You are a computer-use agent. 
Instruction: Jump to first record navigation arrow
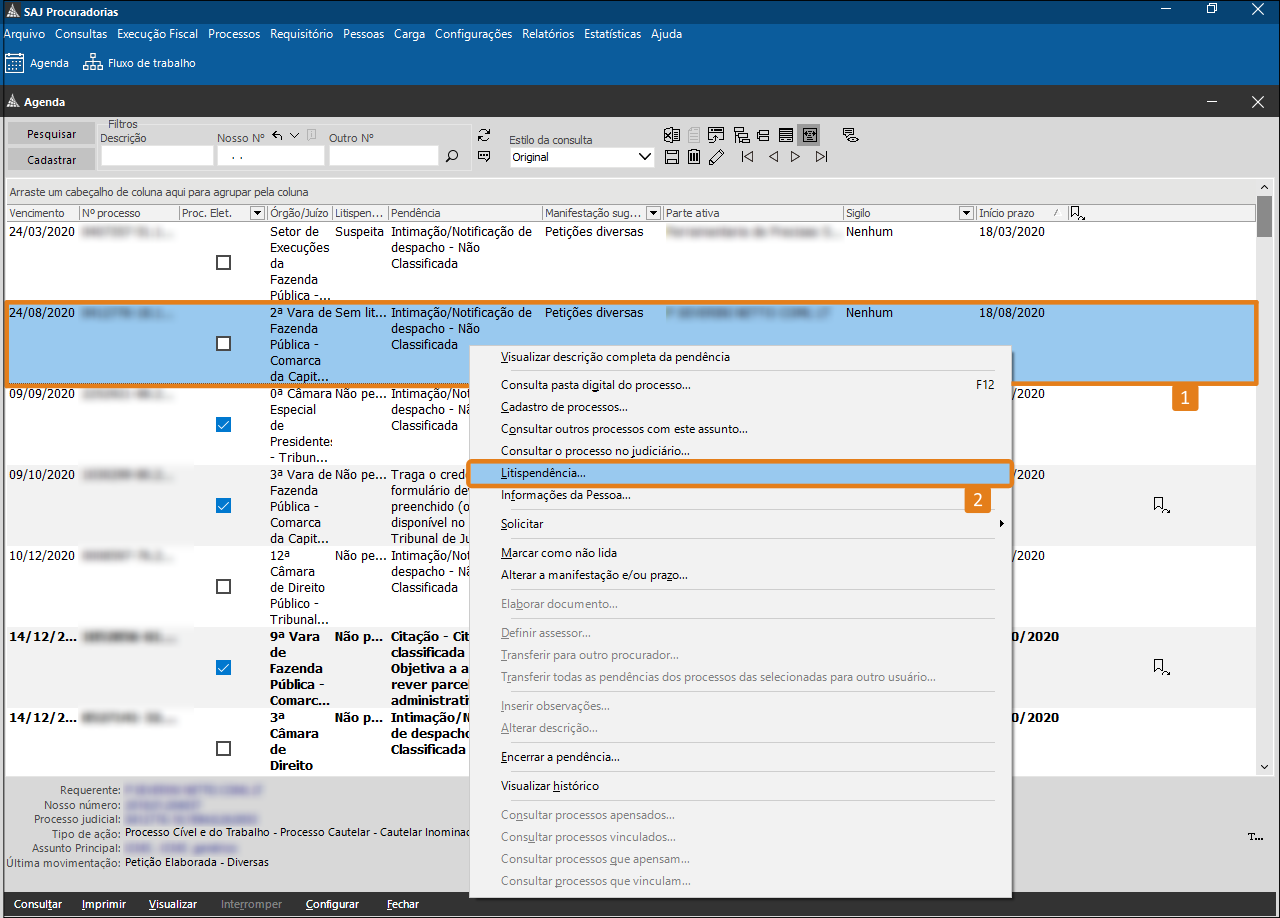[747, 157]
